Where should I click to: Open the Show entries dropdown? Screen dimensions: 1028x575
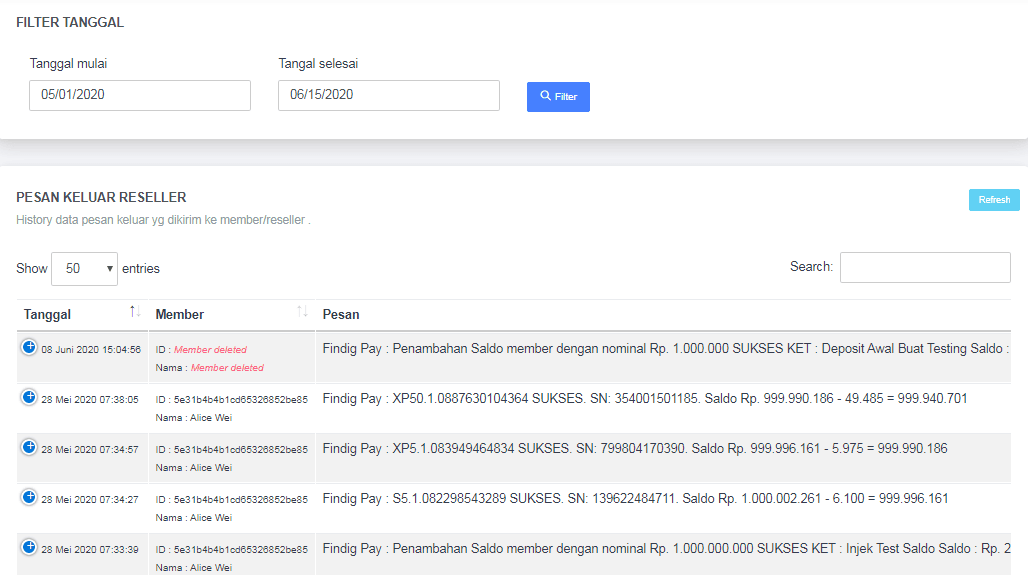click(85, 269)
